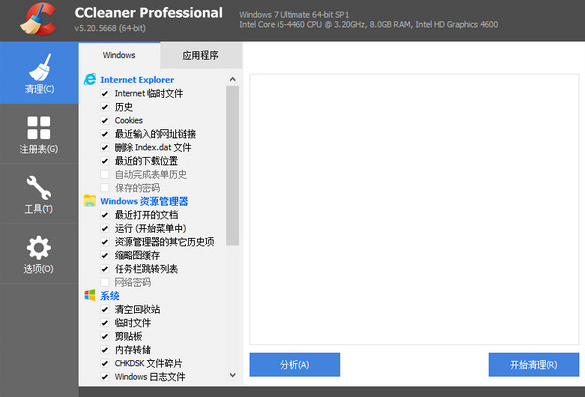Uncheck Internet 临时文件 checkbox

pyautogui.click(x=105, y=94)
